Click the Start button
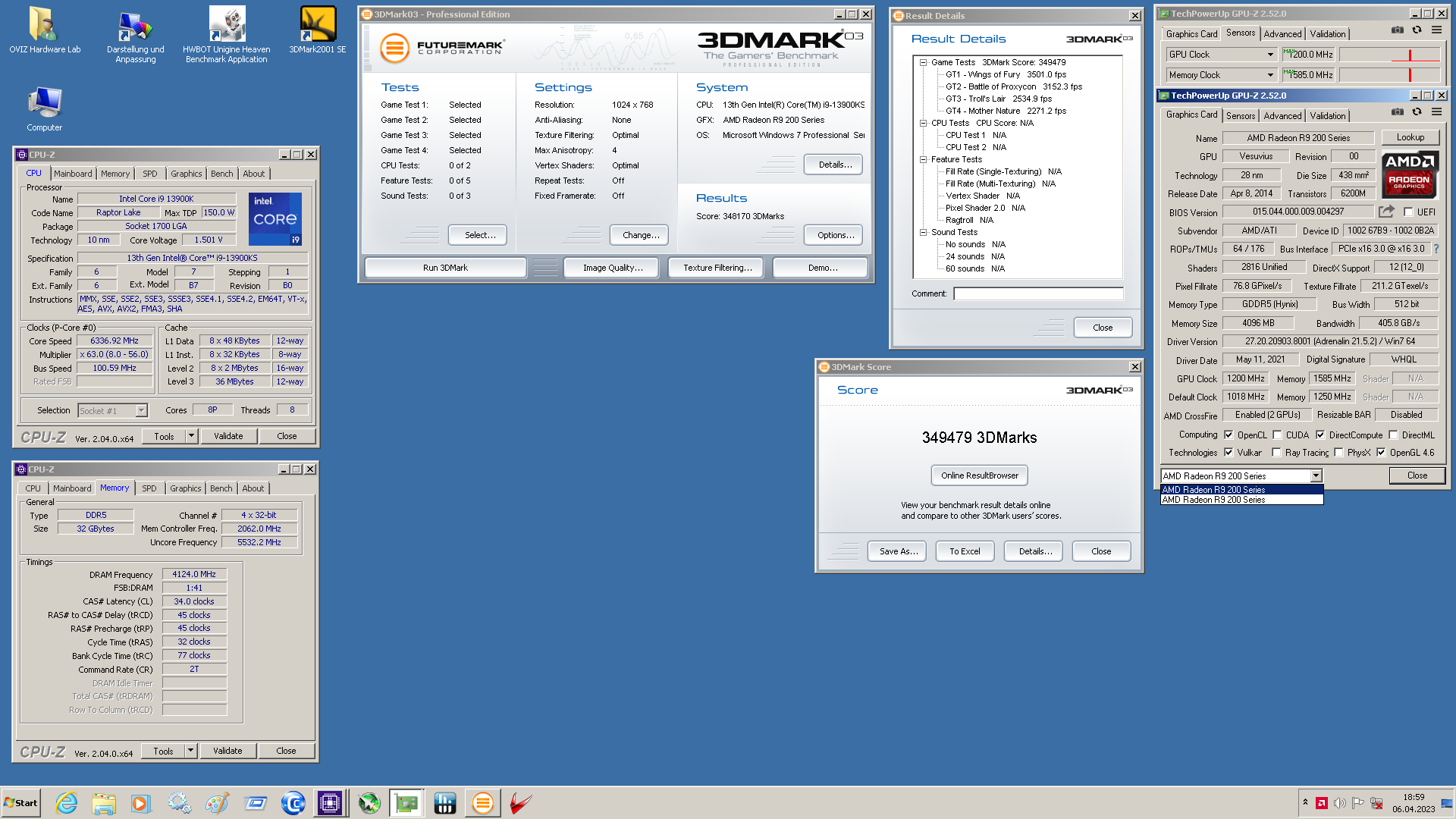 20,803
